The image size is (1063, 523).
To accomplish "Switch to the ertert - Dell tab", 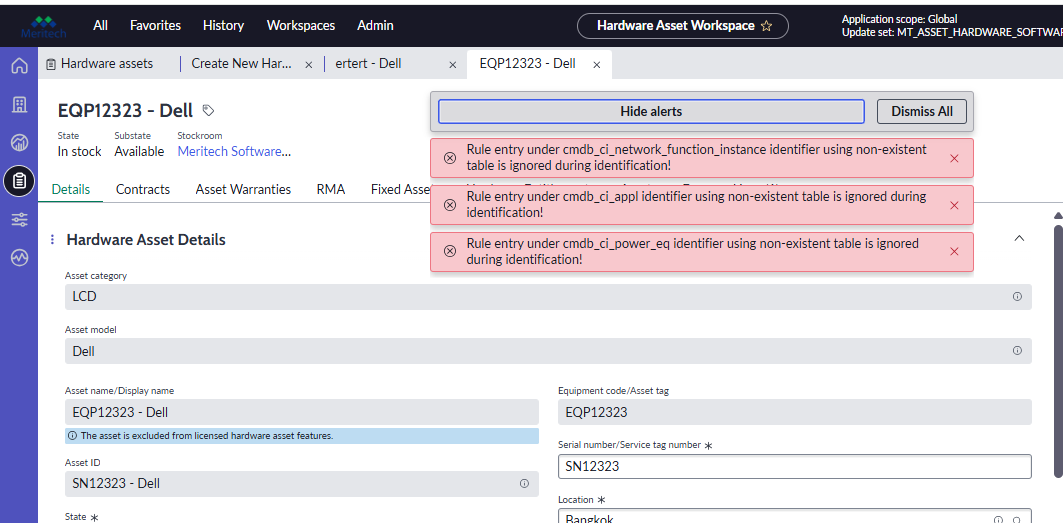I will (x=369, y=64).
